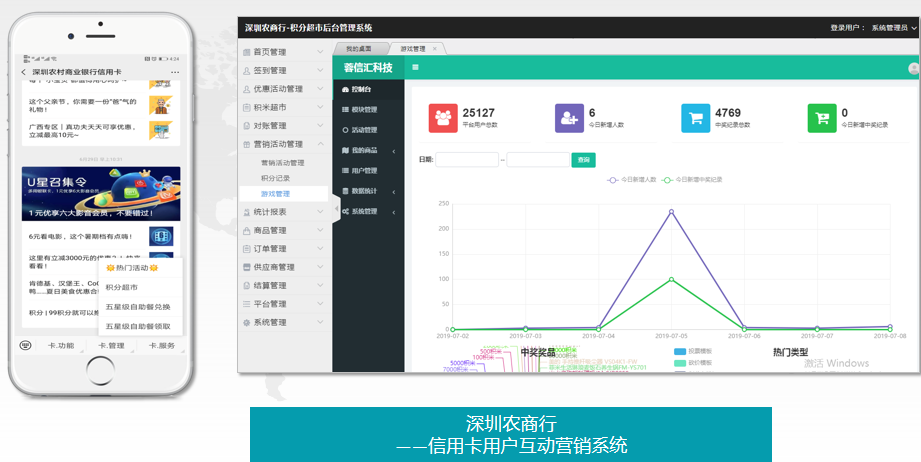921x462 pixels.
Task: Expand 订单管理 menu section
Action: click(284, 248)
